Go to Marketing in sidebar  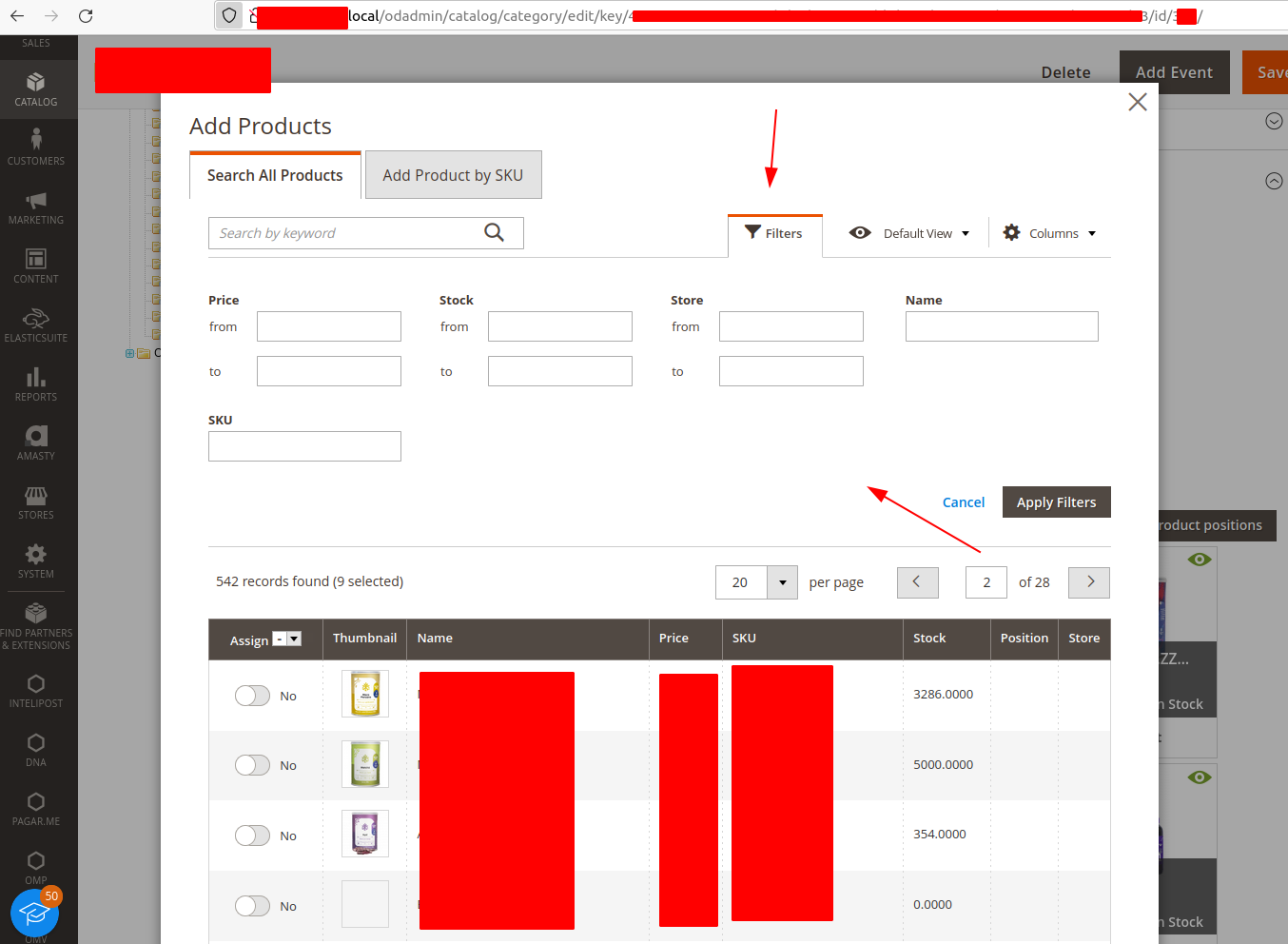pyautogui.click(x=36, y=207)
